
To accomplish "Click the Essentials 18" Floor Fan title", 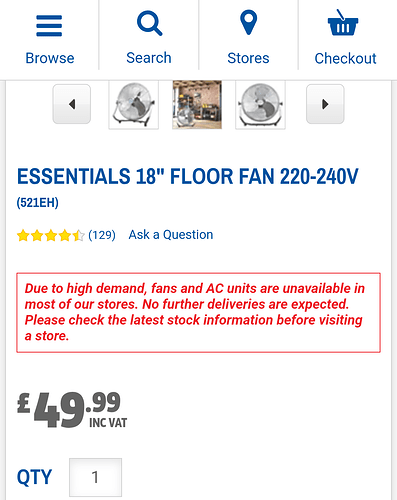I will pos(188,176).
